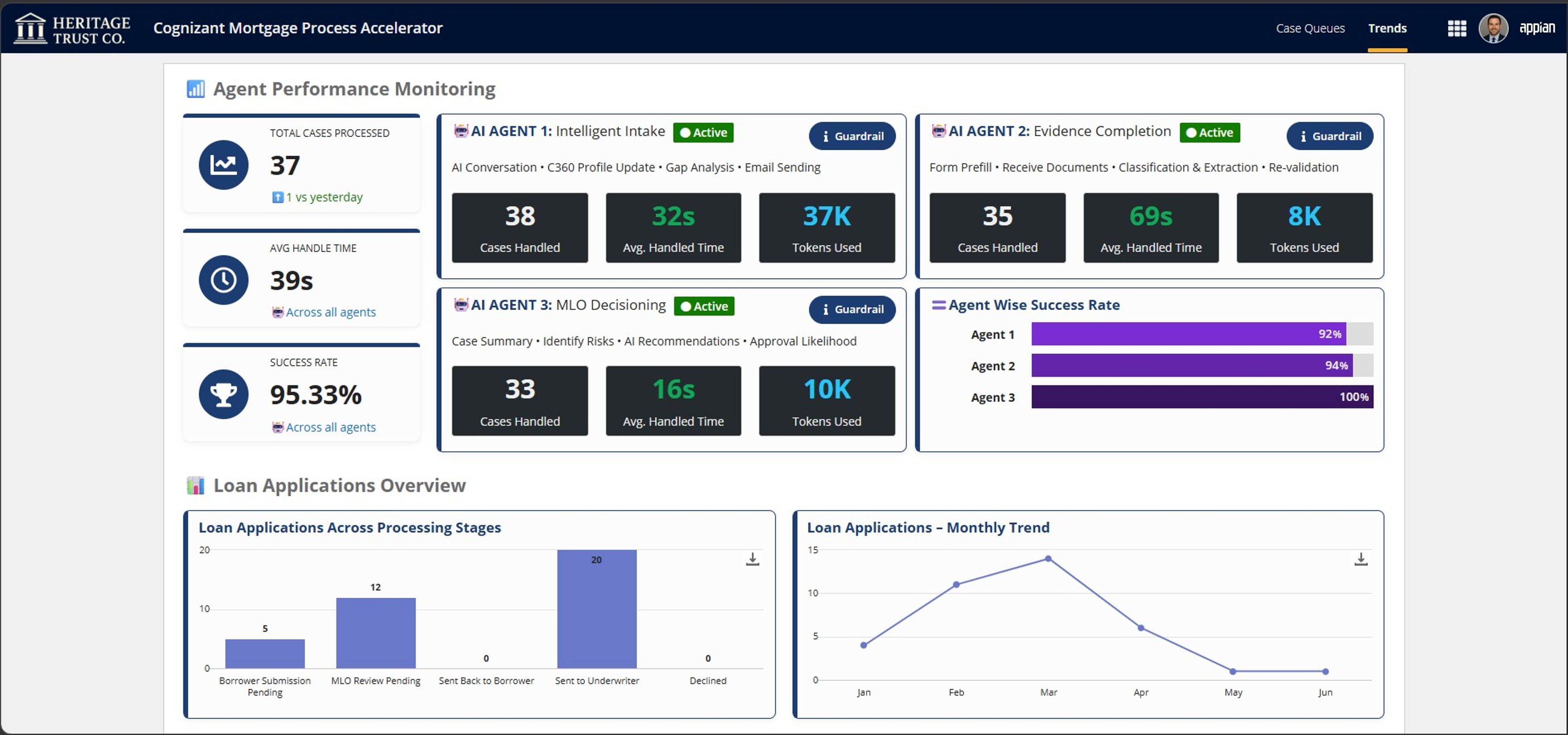Image resolution: width=1568 pixels, height=735 pixels.
Task: Click the 10K Tokens Used tile
Action: tap(826, 401)
